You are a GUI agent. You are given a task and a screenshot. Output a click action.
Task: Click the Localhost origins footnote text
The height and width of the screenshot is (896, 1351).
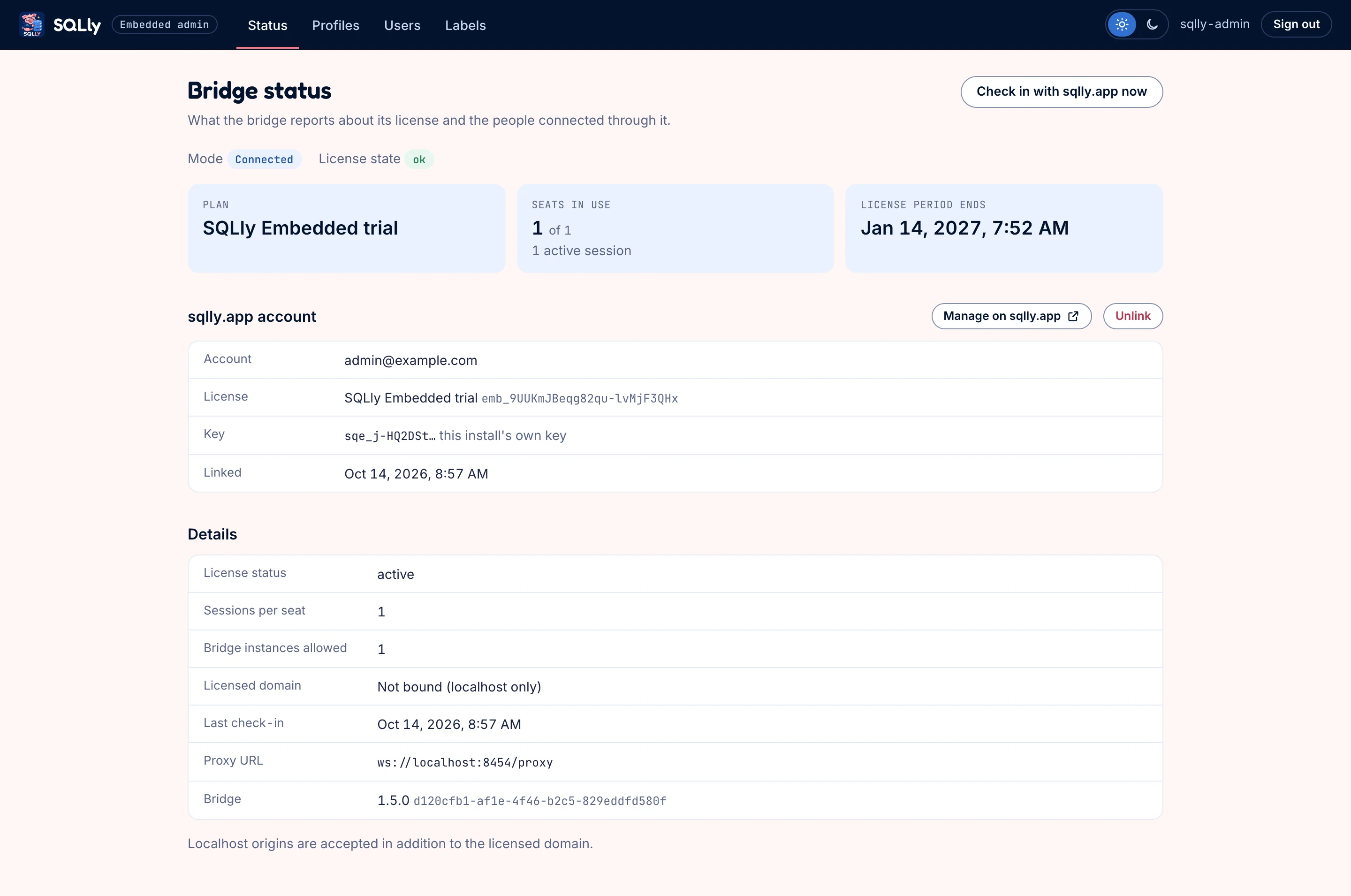click(390, 844)
